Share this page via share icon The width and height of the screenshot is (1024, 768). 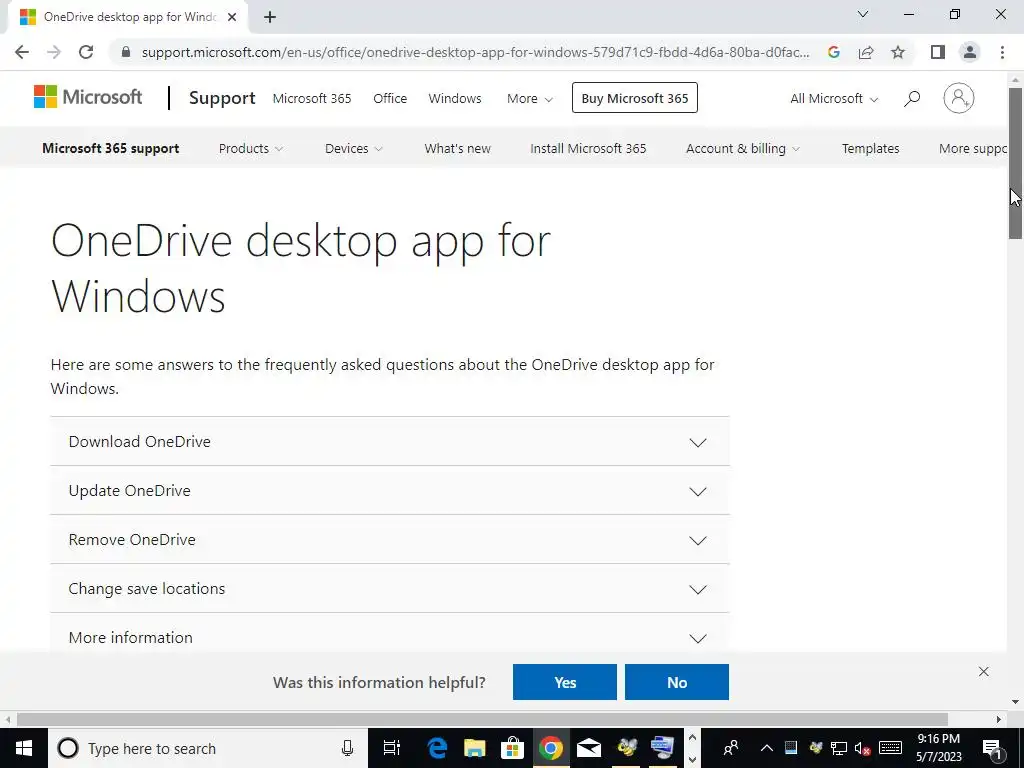click(x=866, y=52)
